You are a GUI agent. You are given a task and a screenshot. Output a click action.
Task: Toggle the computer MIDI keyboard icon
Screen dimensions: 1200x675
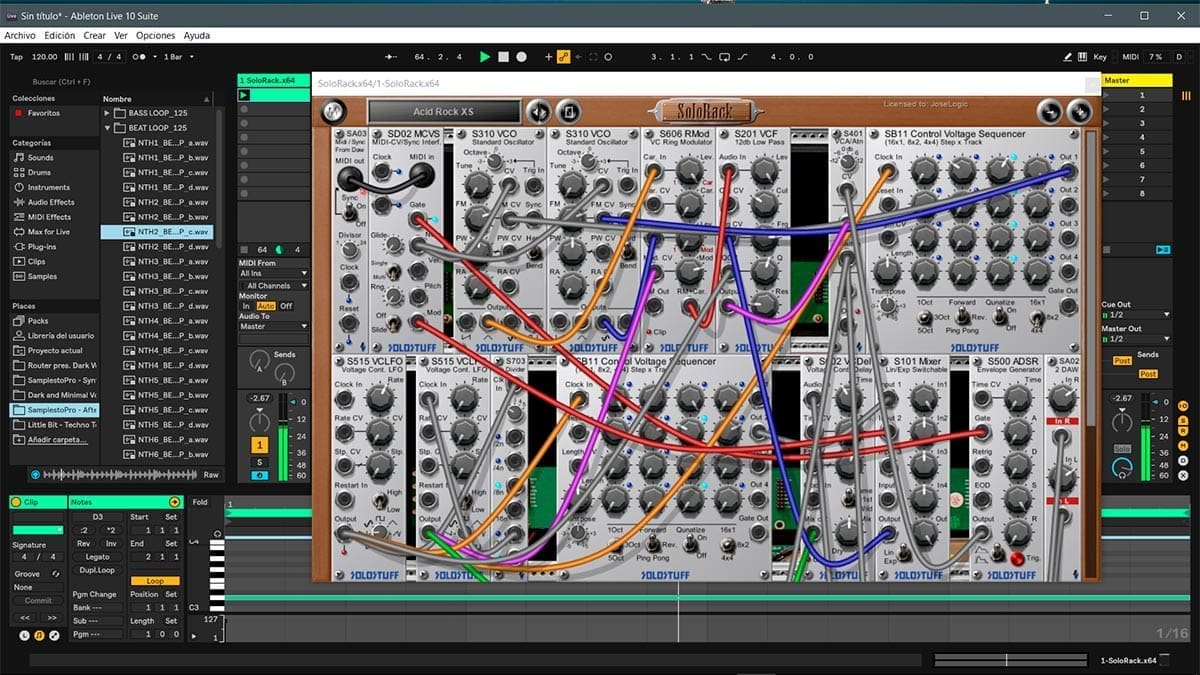pyautogui.click(x=1083, y=57)
